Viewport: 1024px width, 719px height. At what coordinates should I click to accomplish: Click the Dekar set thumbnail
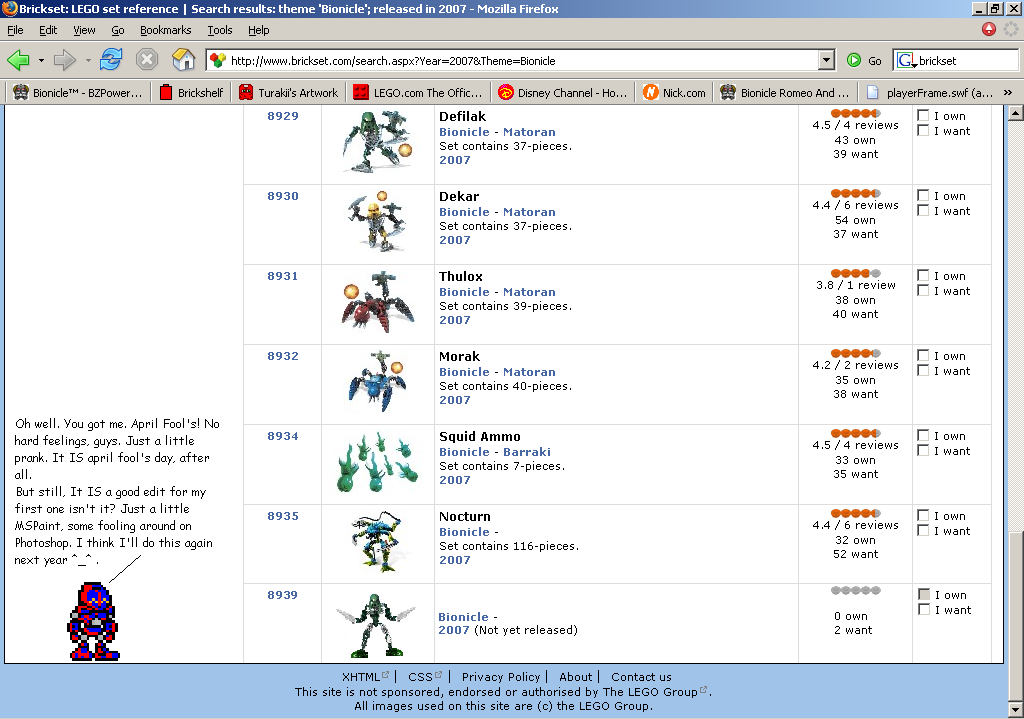377,222
